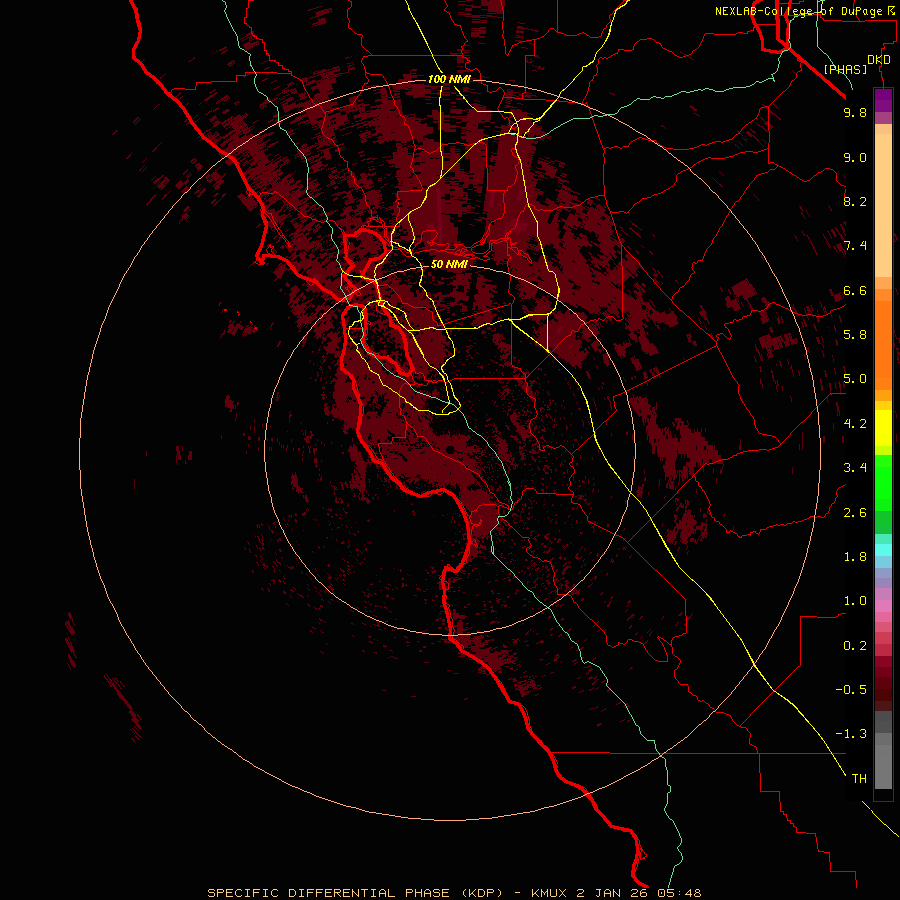Pick the cyan segment of the color bar

tap(883, 550)
